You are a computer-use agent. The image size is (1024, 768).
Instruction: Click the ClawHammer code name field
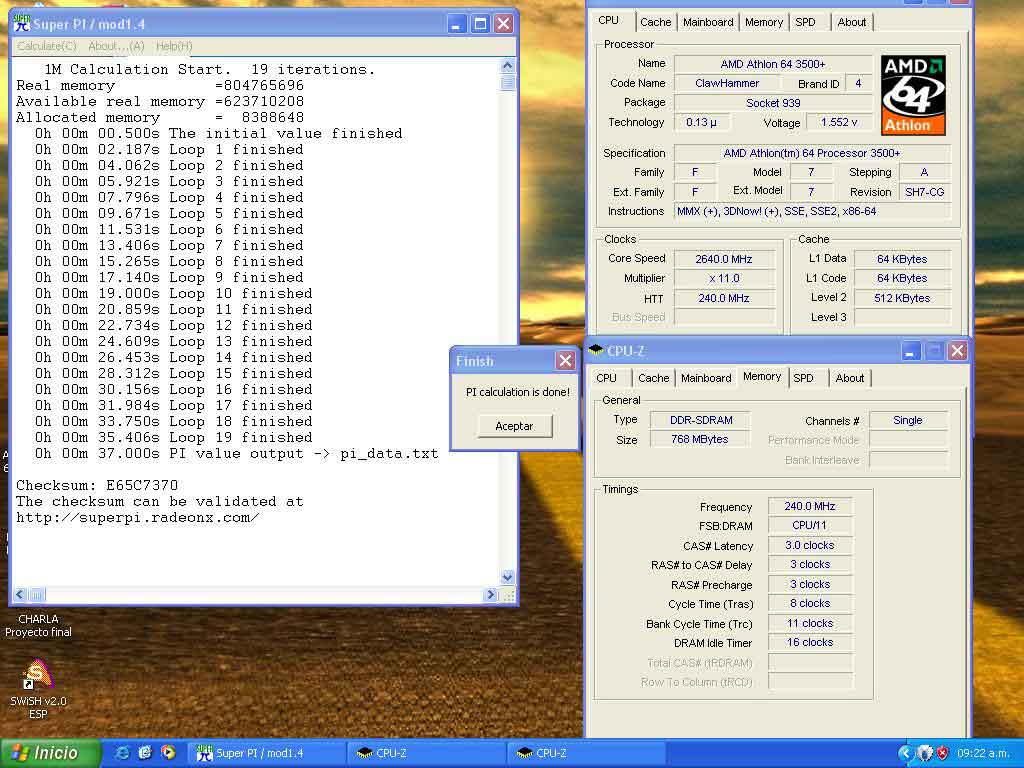[727, 83]
